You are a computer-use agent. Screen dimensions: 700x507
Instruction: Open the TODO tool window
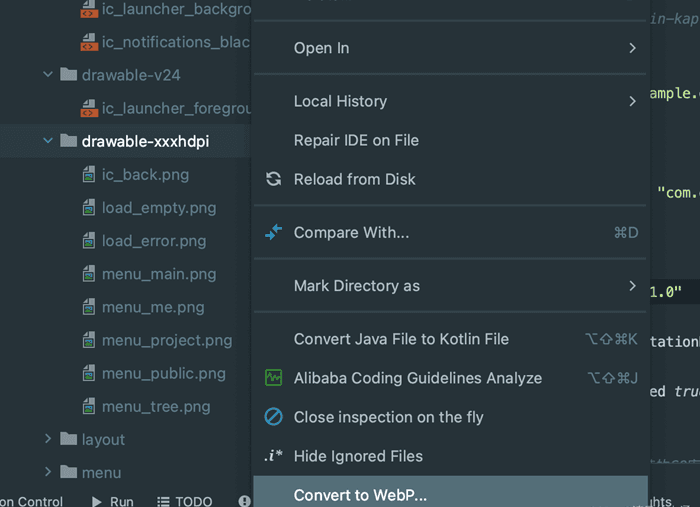185,501
